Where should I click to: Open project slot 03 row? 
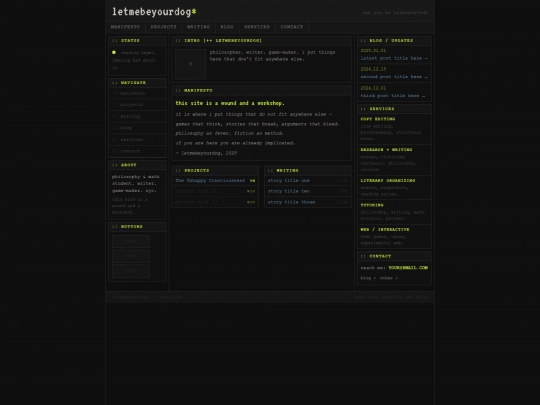pyautogui.click(x=215, y=202)
